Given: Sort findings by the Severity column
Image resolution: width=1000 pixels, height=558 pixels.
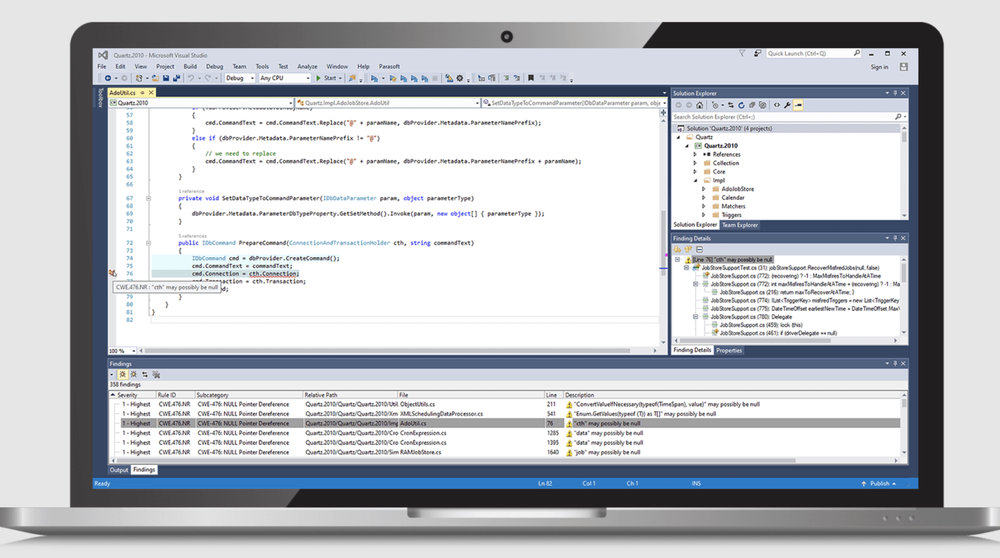Looking at the screenshot, I should [x=133, y=395].
